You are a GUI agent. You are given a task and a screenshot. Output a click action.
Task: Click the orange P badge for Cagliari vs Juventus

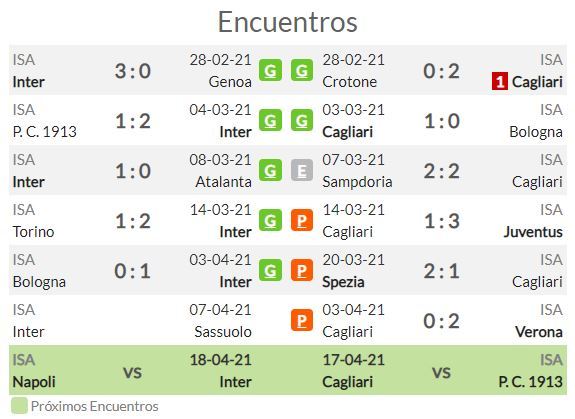pos(302,220)
